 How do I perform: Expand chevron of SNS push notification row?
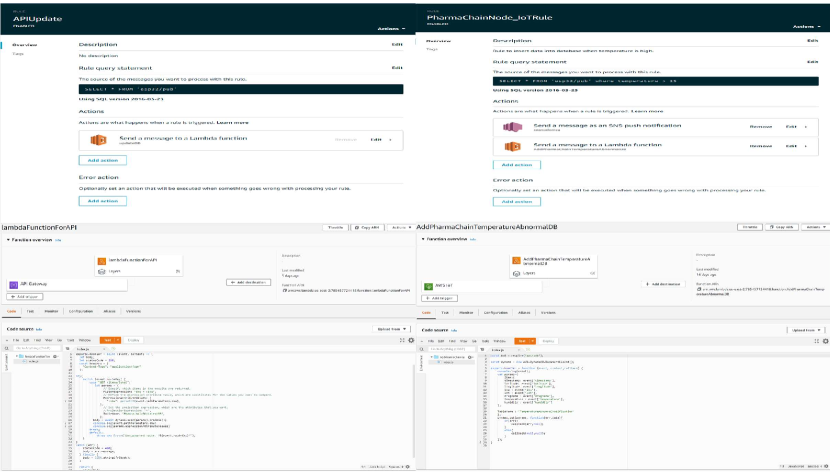806,127
